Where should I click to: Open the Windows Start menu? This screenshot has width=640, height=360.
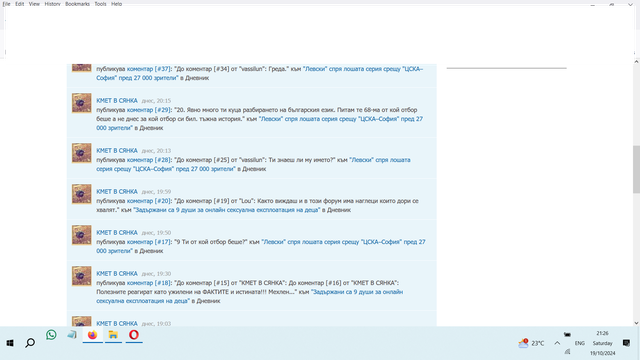(x=10, y=343)
